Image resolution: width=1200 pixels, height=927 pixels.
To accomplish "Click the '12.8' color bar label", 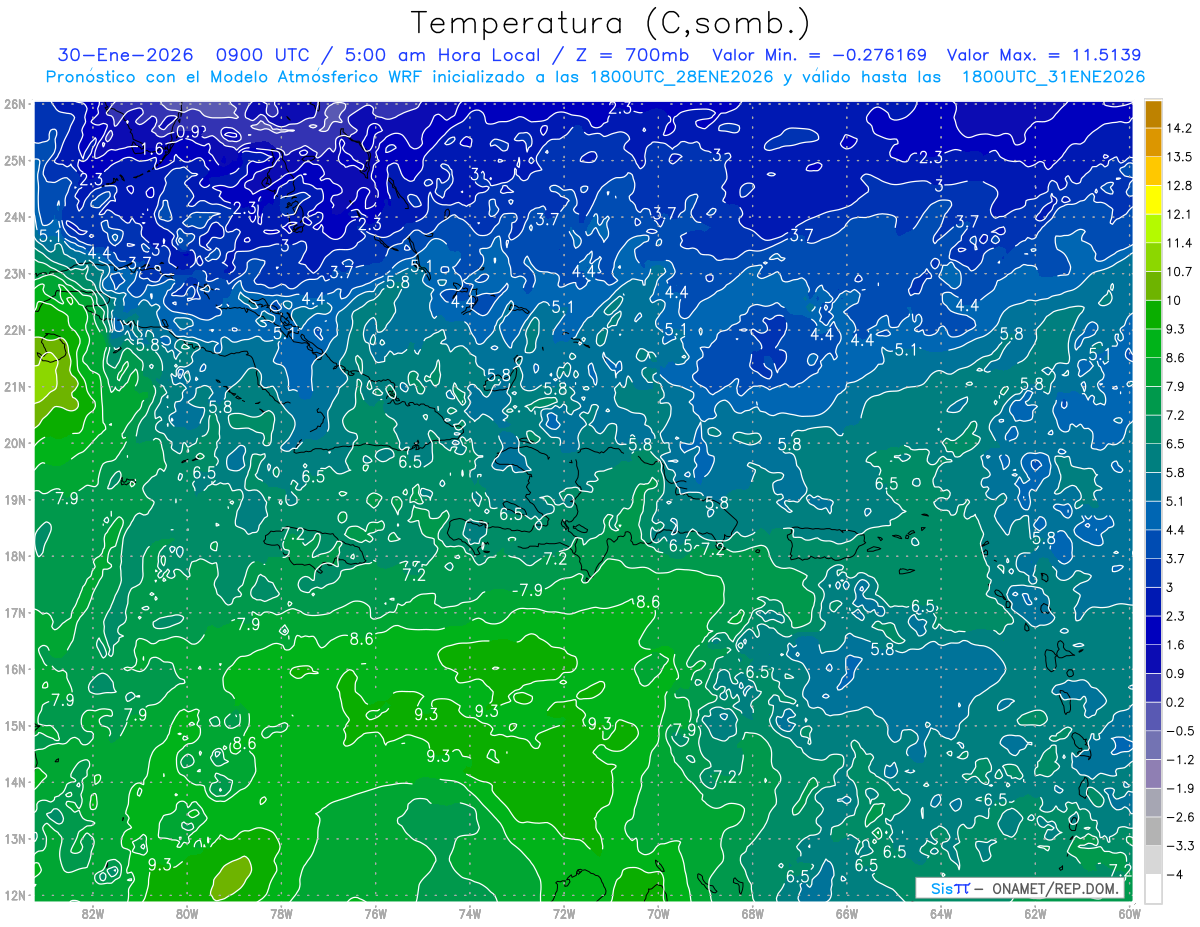I will [1179, 186].
